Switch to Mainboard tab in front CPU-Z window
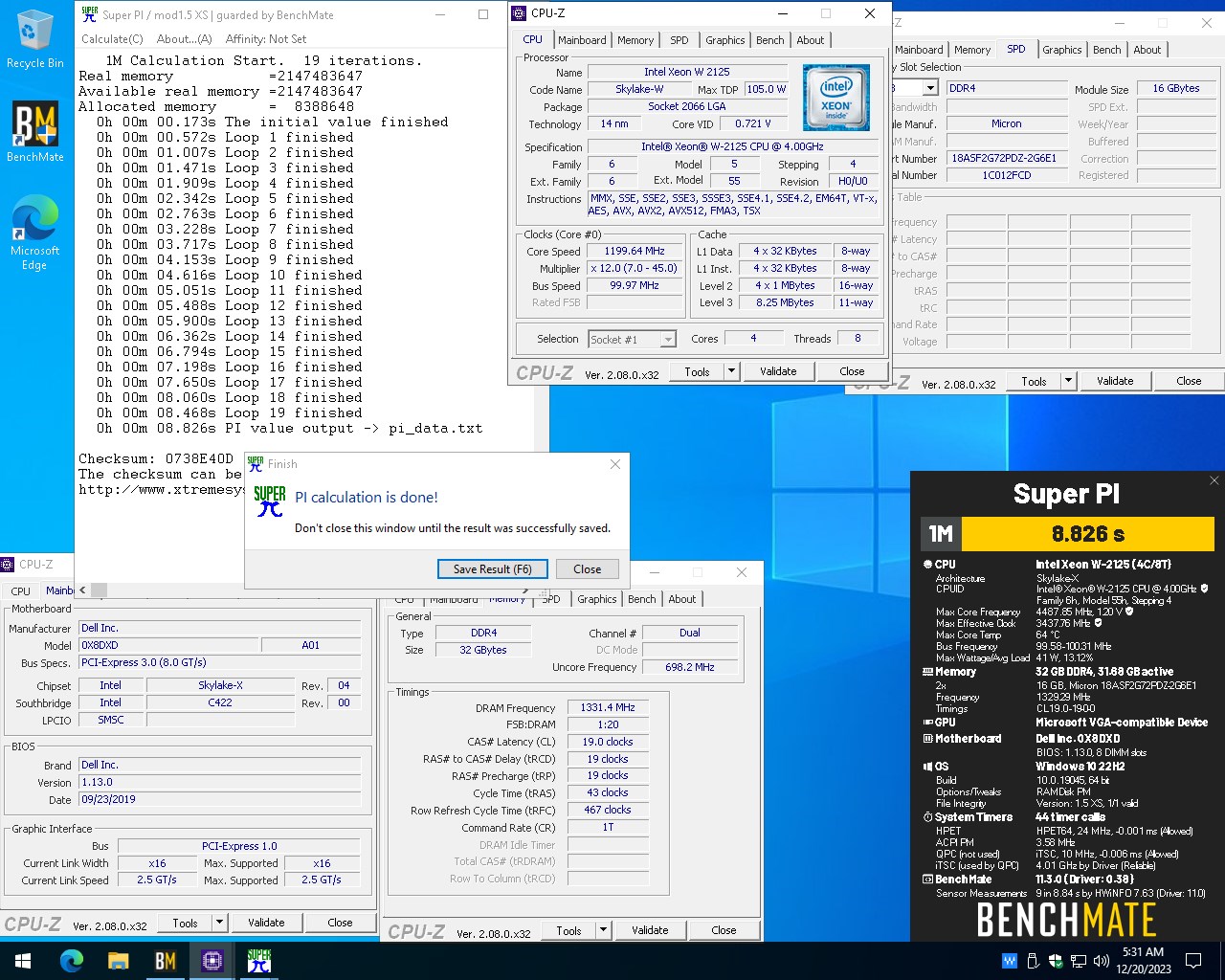 [582, 40]
